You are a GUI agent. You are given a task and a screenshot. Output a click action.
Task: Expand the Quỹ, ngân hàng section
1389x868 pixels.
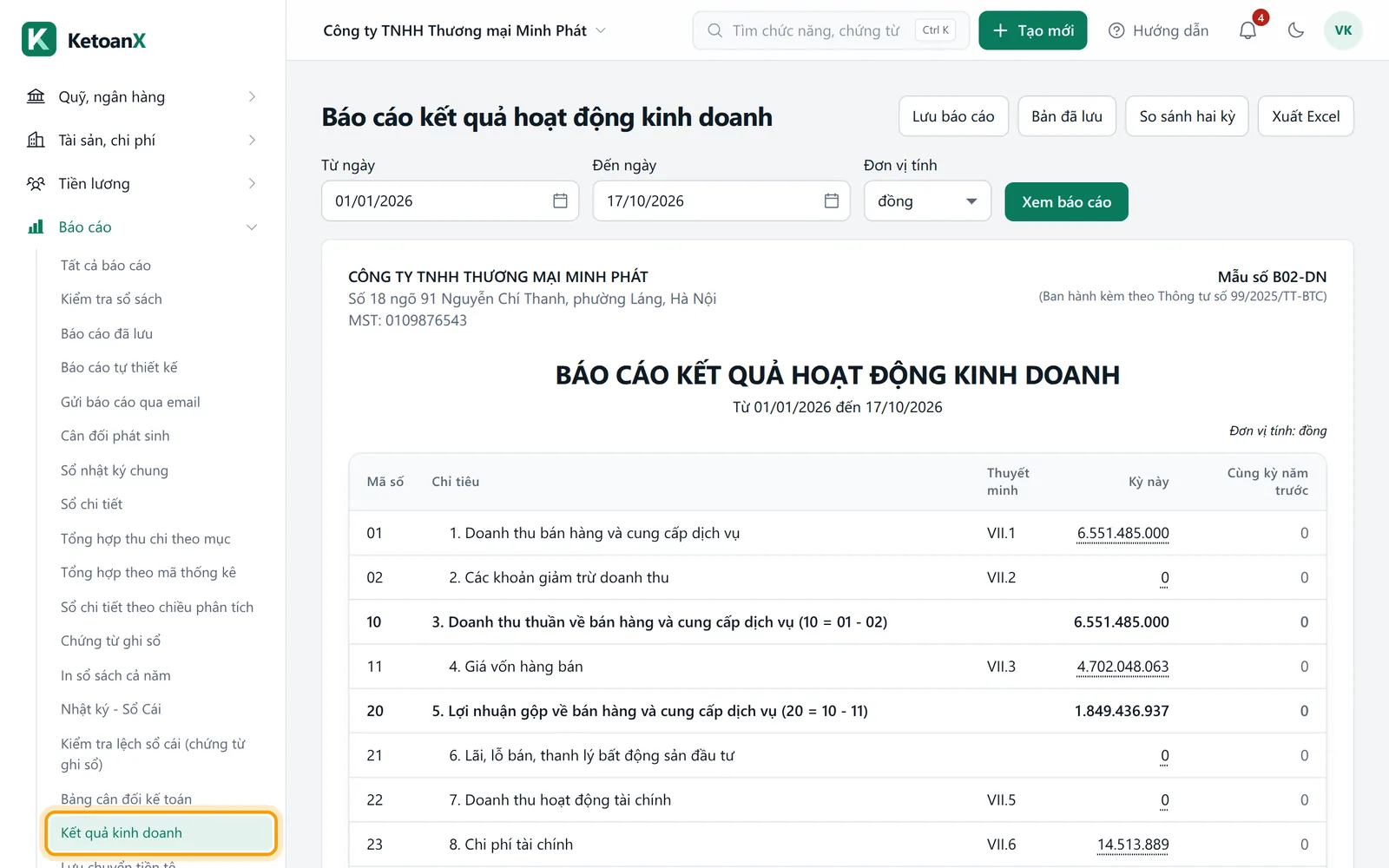point(252,96)
